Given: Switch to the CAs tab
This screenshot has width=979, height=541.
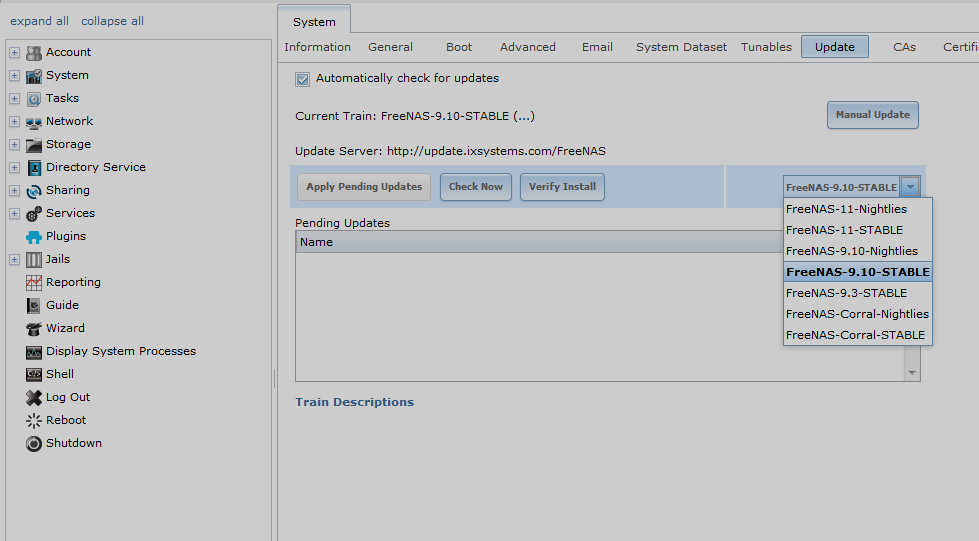Looking at the screenshot, I should click(904, 47).
